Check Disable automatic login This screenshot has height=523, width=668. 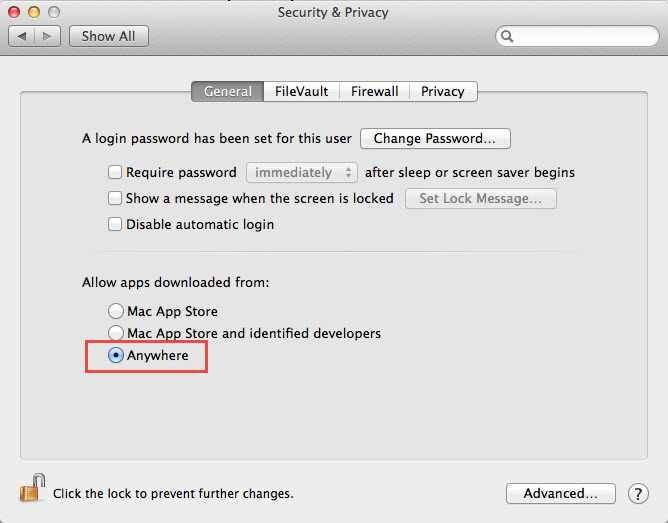point(115,224)
